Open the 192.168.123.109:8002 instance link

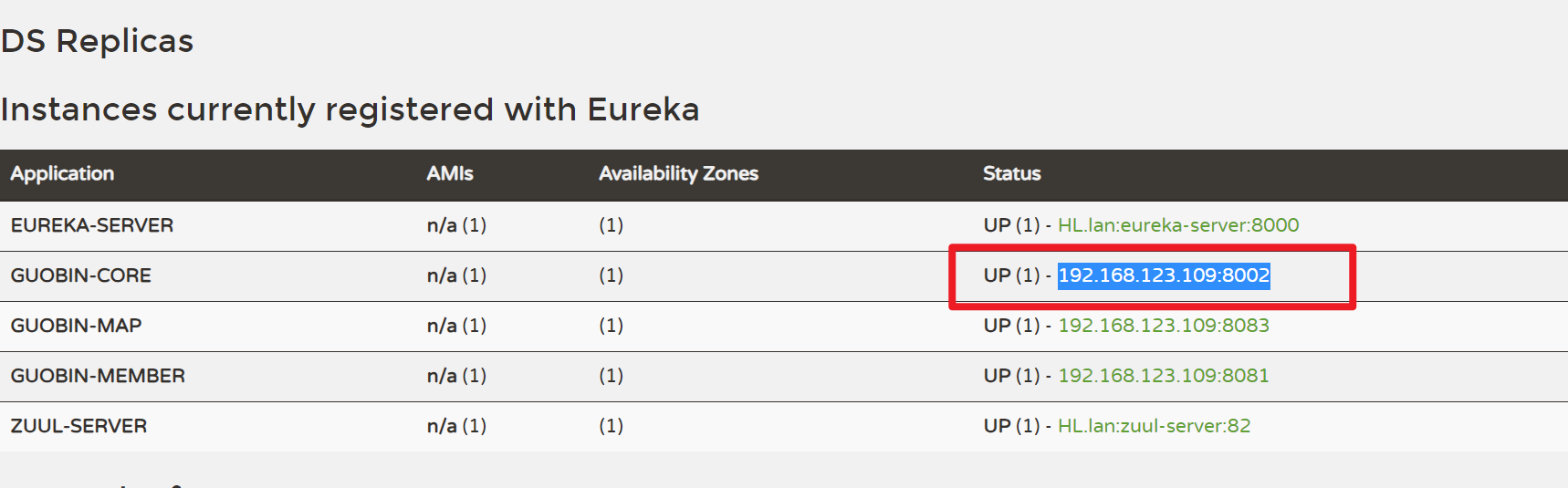pyautogui.click(x=1163, y=275)
